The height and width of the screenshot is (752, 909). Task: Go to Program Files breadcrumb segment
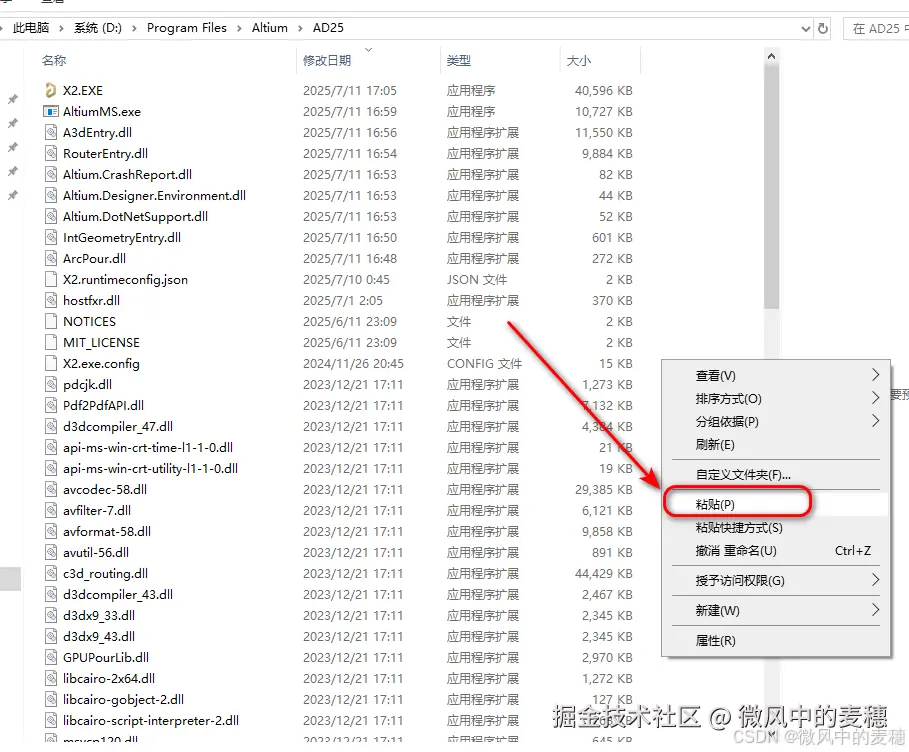click(187, 28)
